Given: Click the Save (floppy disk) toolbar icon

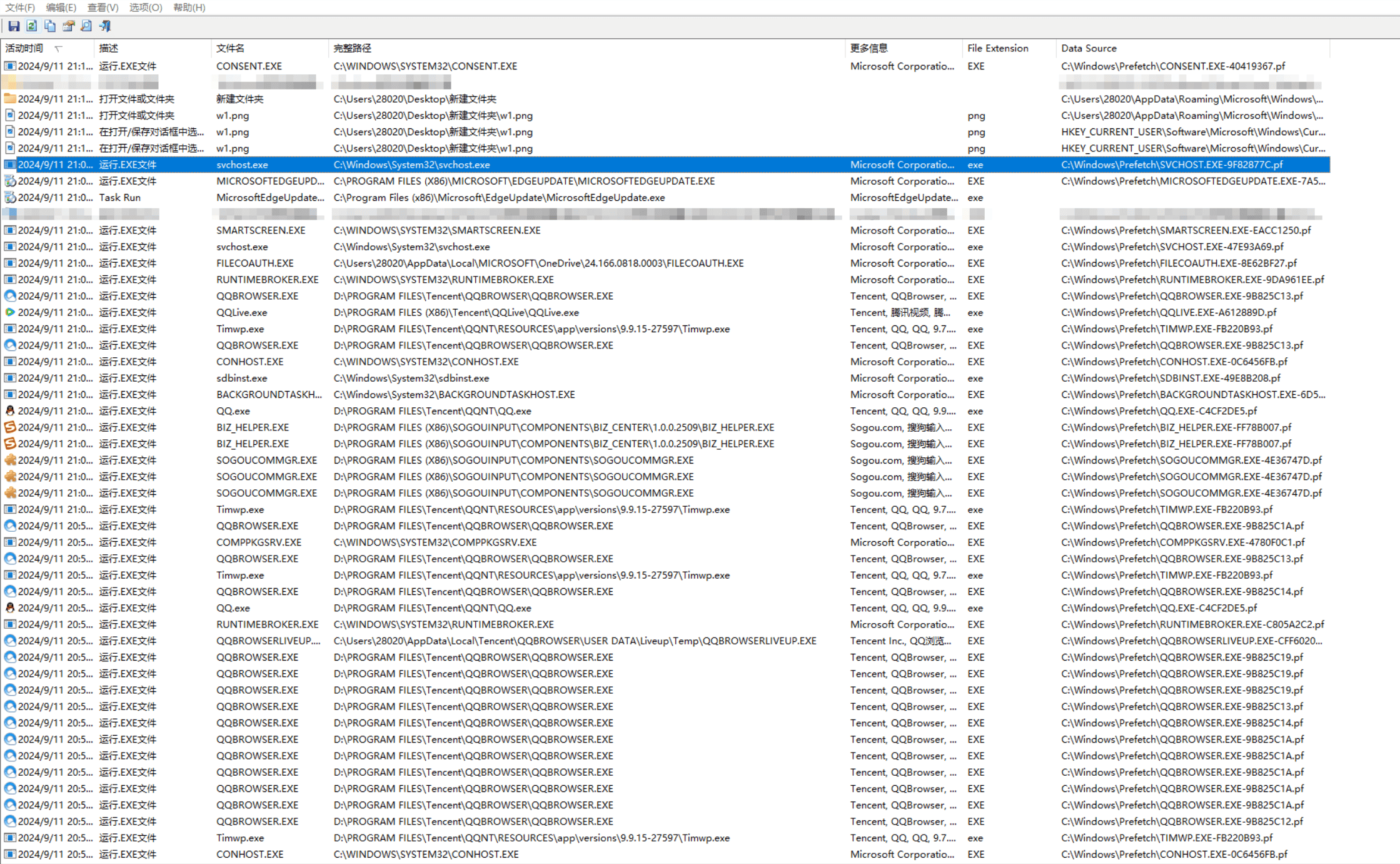Looking at the screenshot, I should coord(14,26).
